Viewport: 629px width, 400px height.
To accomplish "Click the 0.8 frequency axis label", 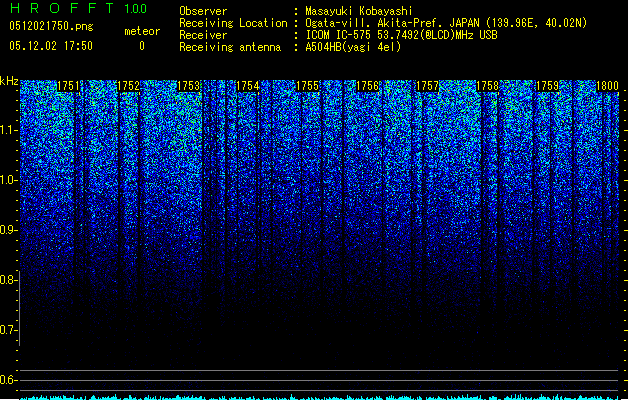I will point(9,280).
